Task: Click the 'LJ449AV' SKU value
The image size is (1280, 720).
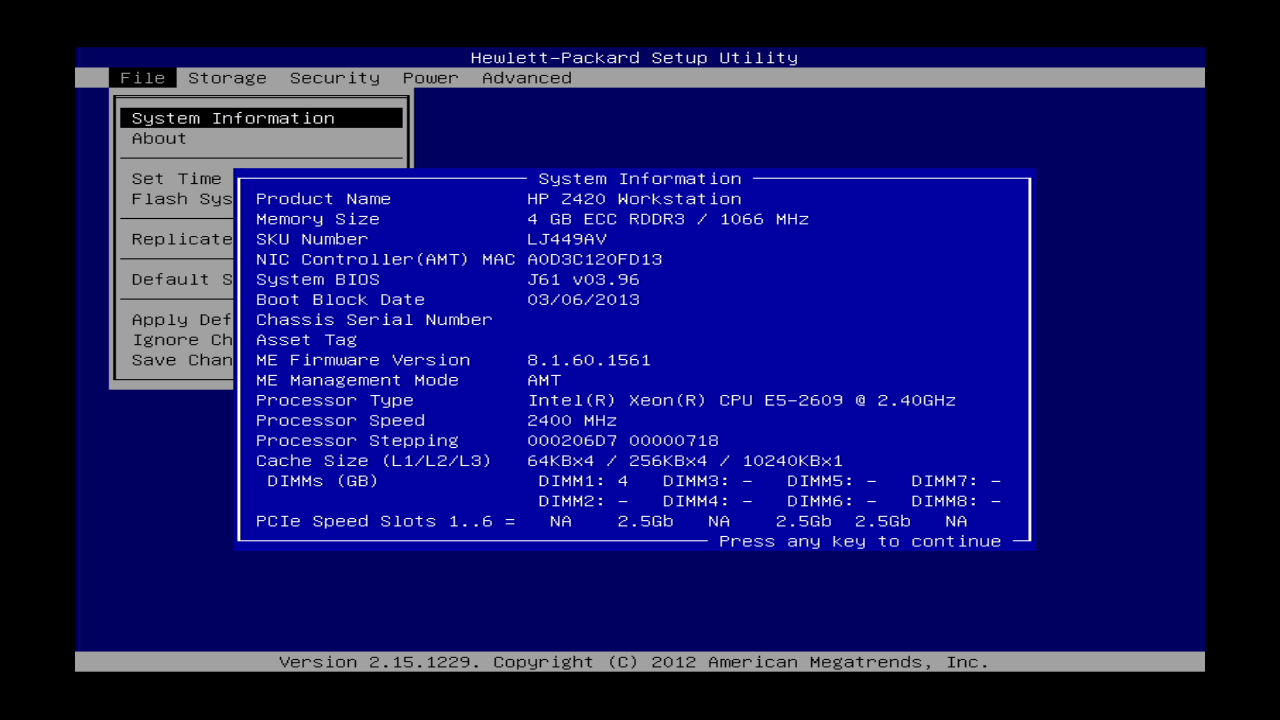Action: [x=567, y=239]
